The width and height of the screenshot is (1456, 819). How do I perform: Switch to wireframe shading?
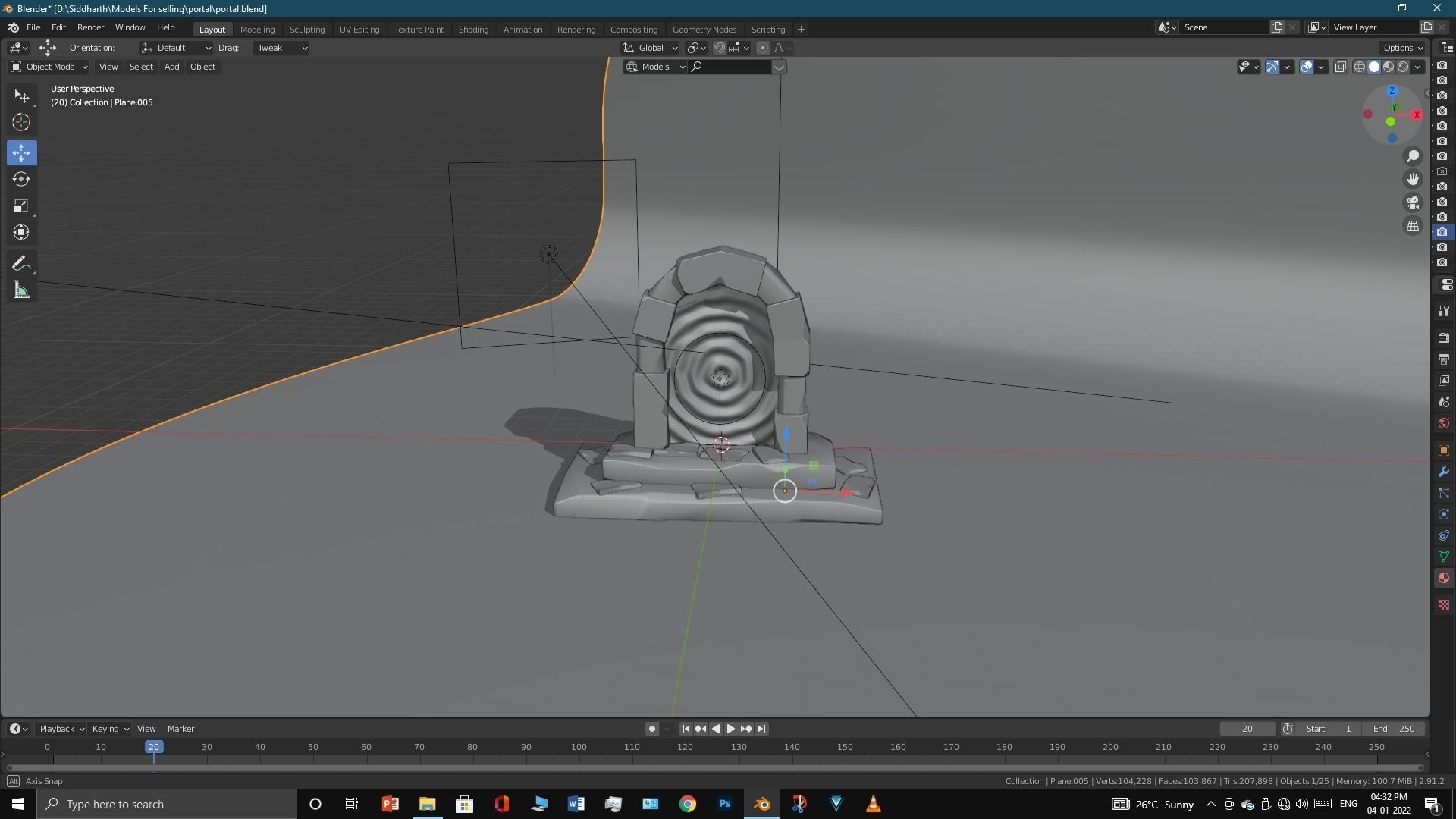pyautogui.click(x=1360, y=67)
